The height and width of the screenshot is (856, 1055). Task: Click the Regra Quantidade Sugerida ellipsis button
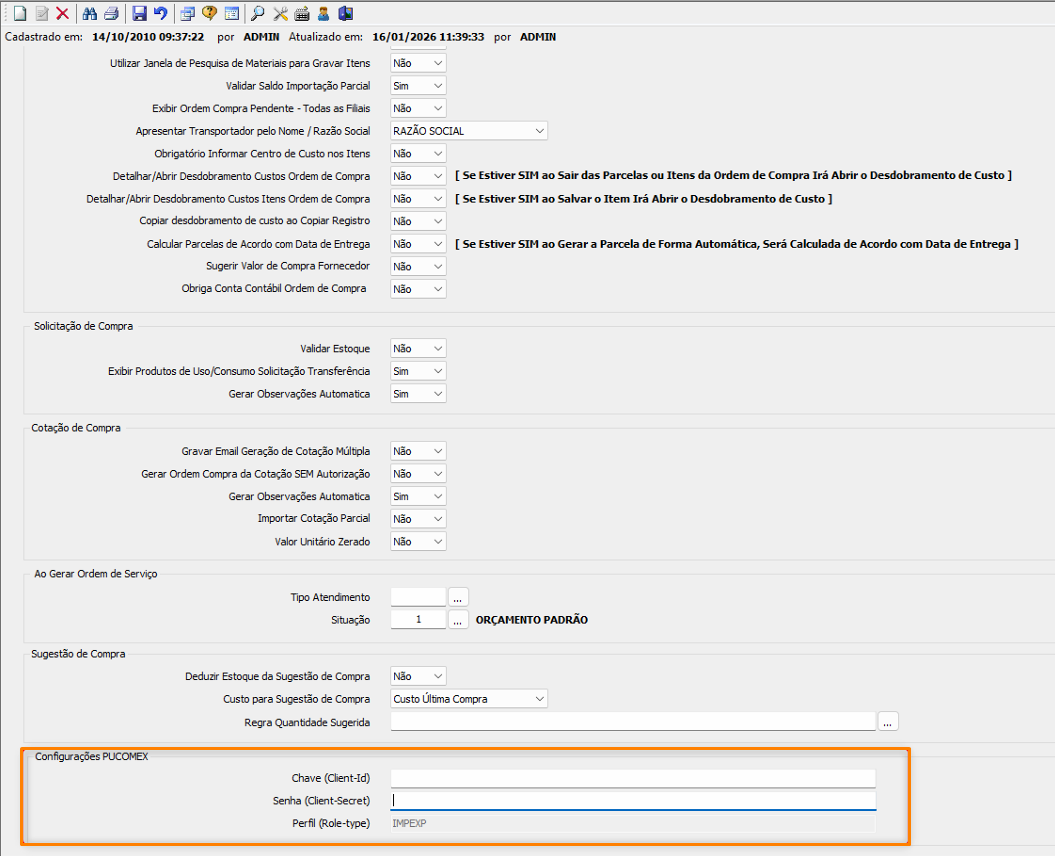888,721
